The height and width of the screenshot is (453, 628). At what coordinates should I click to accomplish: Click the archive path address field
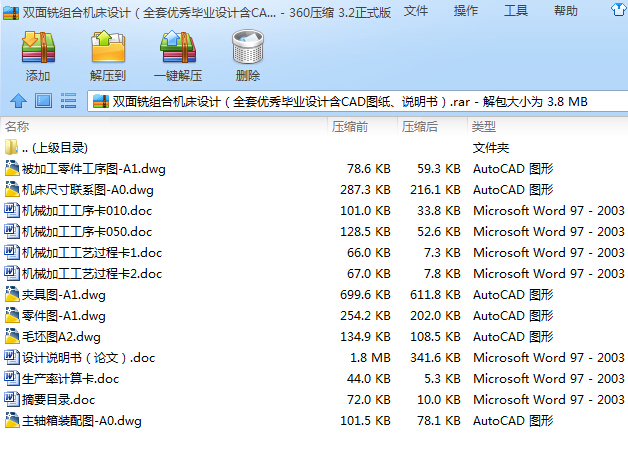(x=358, y=101)
